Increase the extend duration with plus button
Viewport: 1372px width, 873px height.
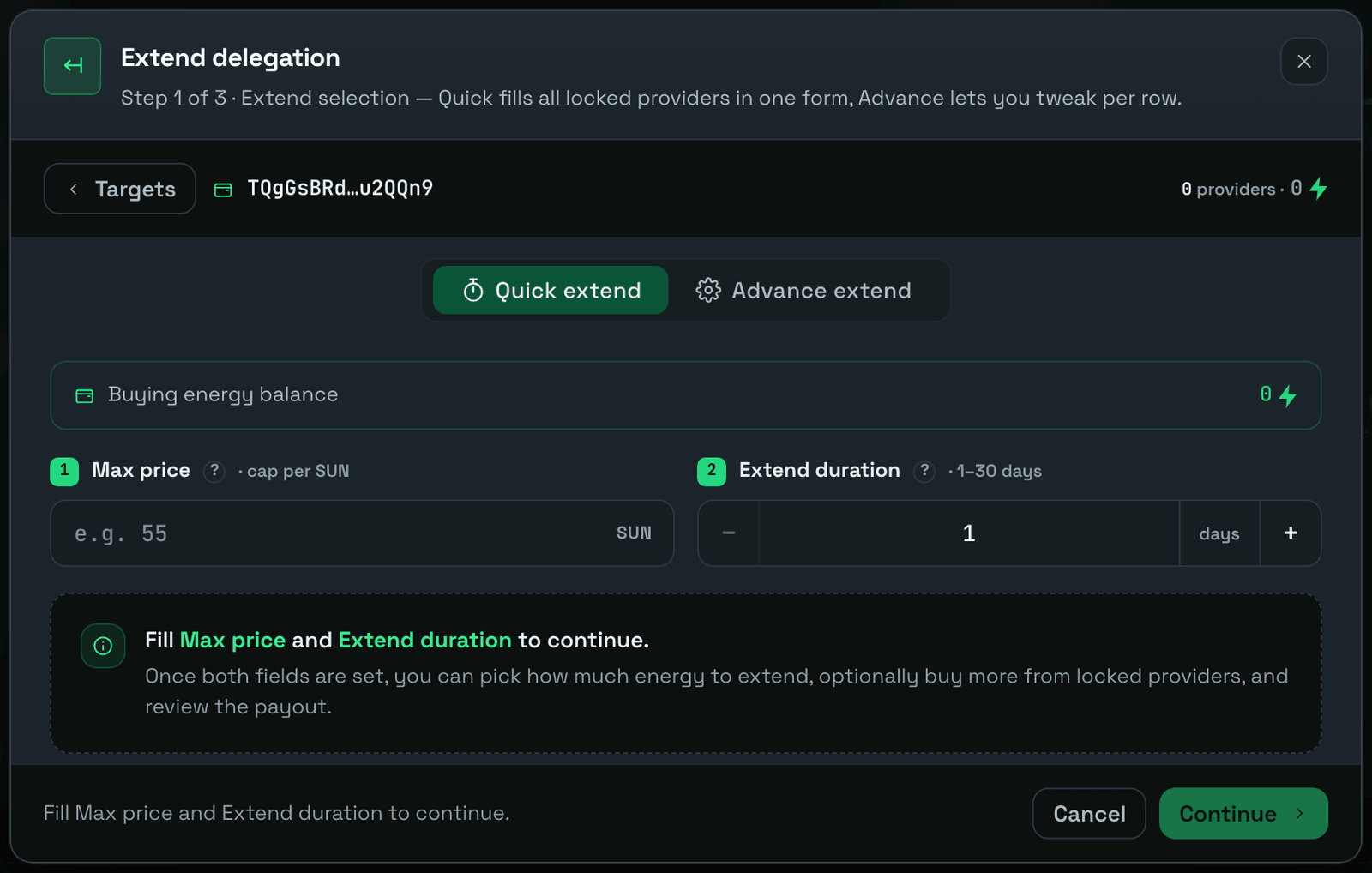1291,533
